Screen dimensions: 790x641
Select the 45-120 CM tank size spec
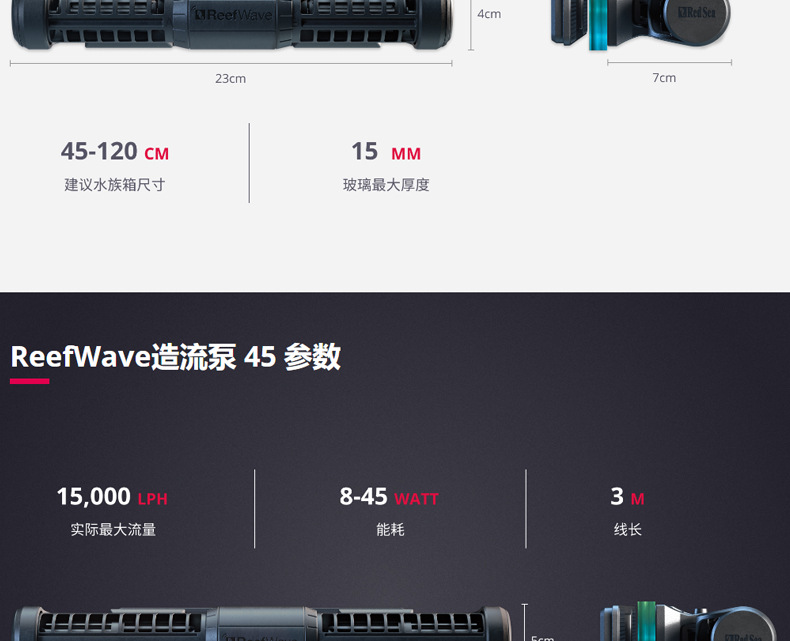[x=115, y=151]
